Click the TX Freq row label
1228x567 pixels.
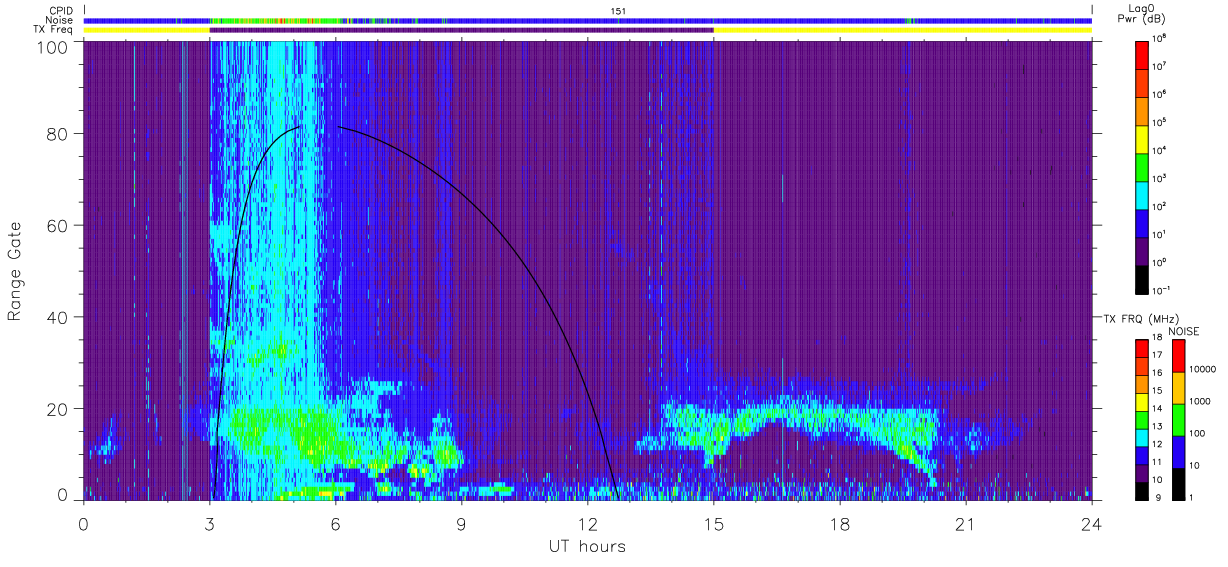coord(53,30)
